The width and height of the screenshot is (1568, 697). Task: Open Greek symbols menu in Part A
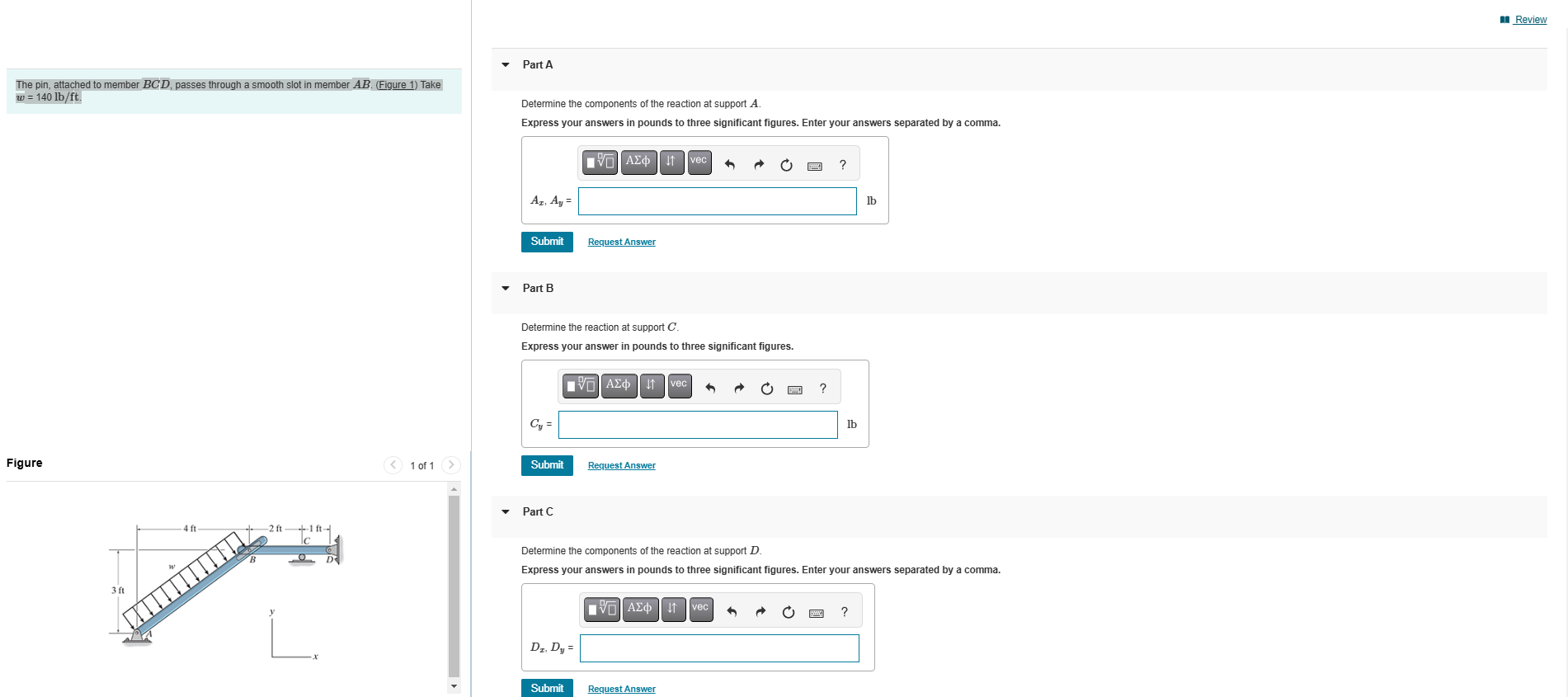pos(638,162)
